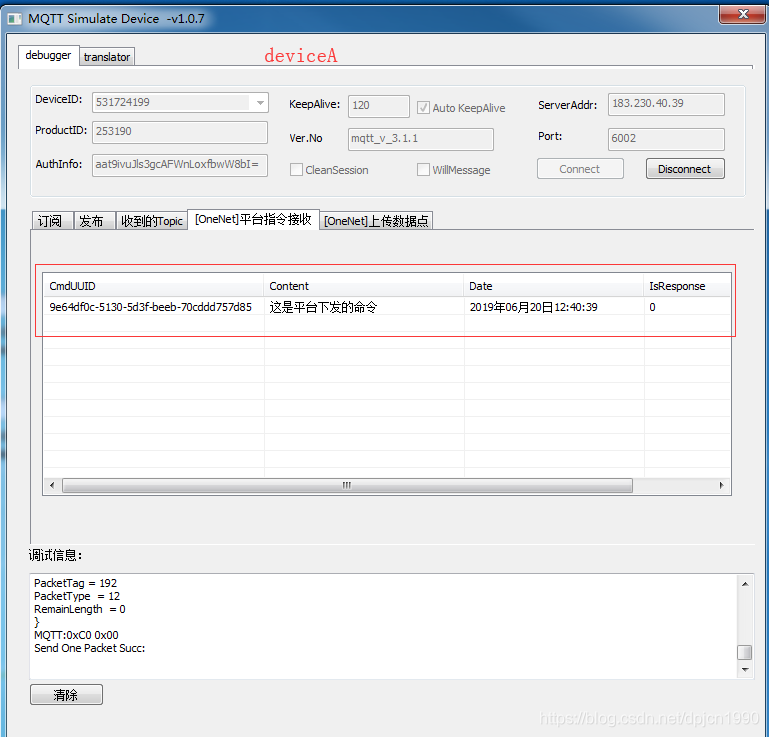Select the [OneNet]平台指令接收 tab
This screenshot has height=737, width=769.
pyautogui.click(x=253, y=219)
